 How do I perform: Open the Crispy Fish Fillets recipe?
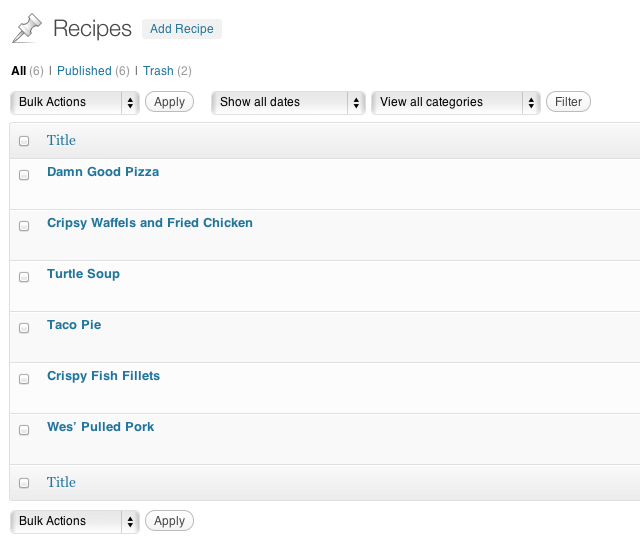click(x=103, y=376)
